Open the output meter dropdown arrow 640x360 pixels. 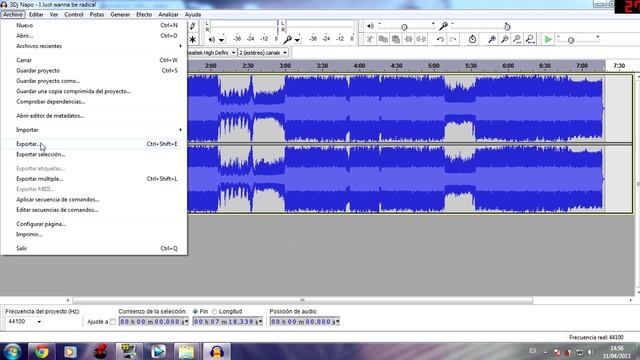tap(221, 40)
